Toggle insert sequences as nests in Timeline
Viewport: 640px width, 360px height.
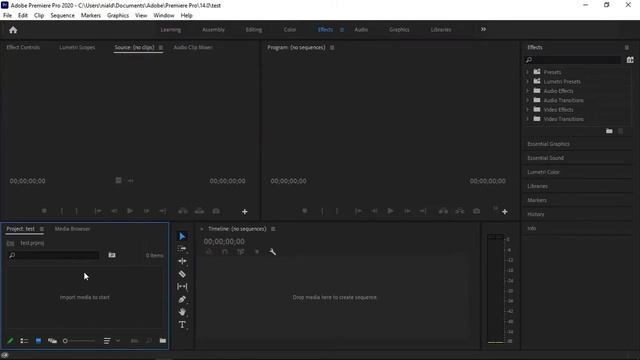pos(209,252)
